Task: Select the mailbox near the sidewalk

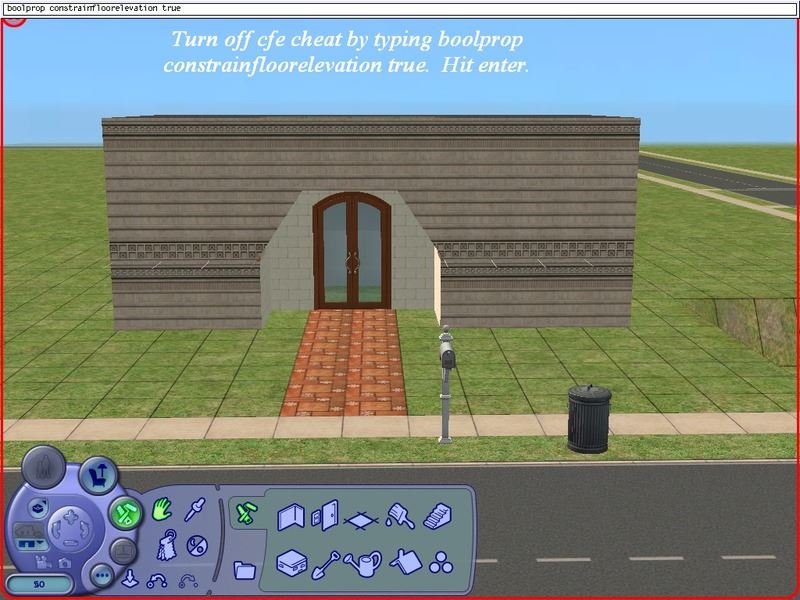Action: click(446, 384)
